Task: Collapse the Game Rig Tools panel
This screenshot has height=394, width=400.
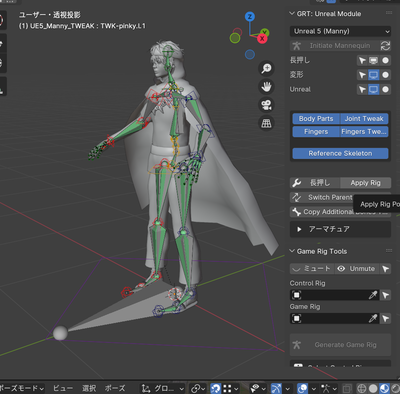Action: click(x=318, y=251)
